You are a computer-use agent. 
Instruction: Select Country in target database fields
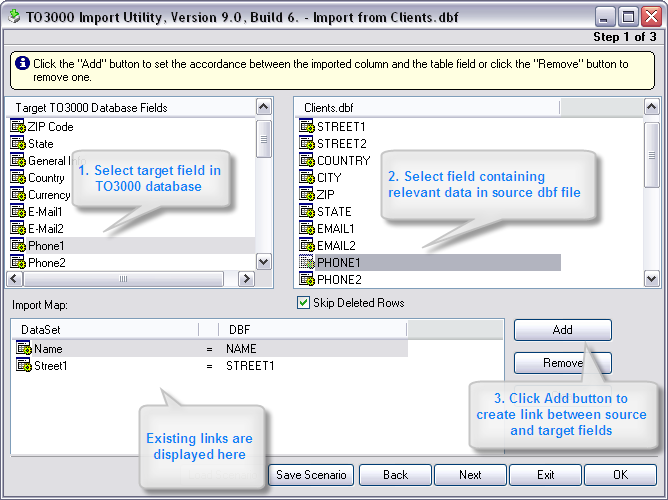point(46,178)
